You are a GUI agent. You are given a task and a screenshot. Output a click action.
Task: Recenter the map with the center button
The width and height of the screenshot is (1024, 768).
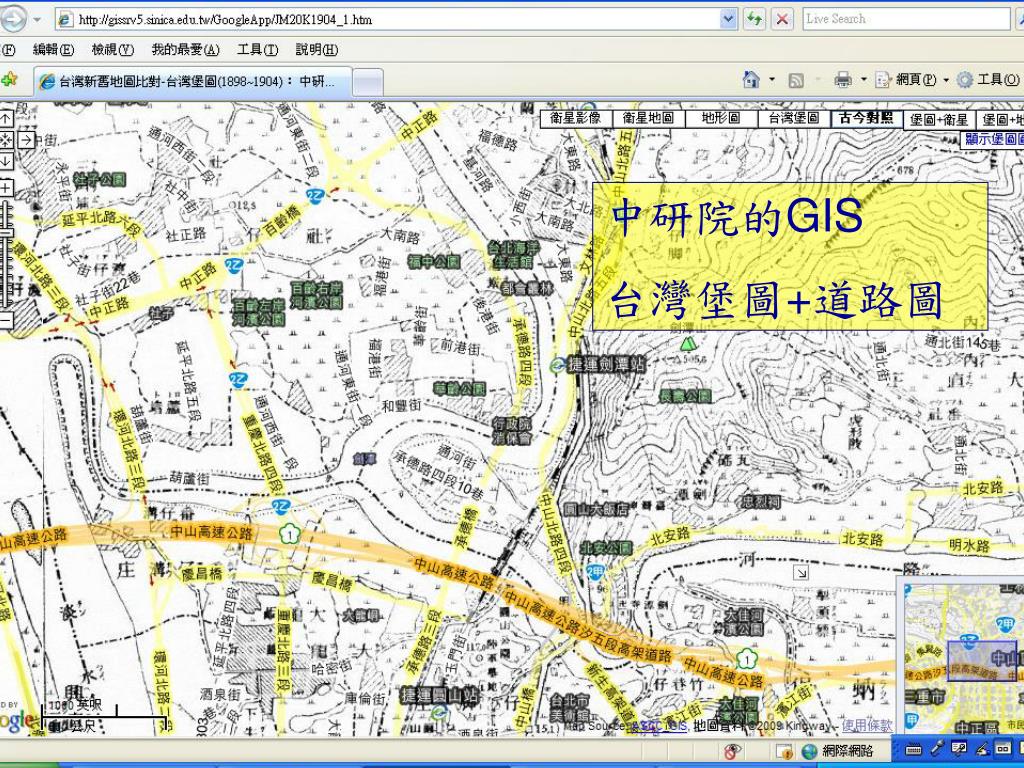[5, 140]
